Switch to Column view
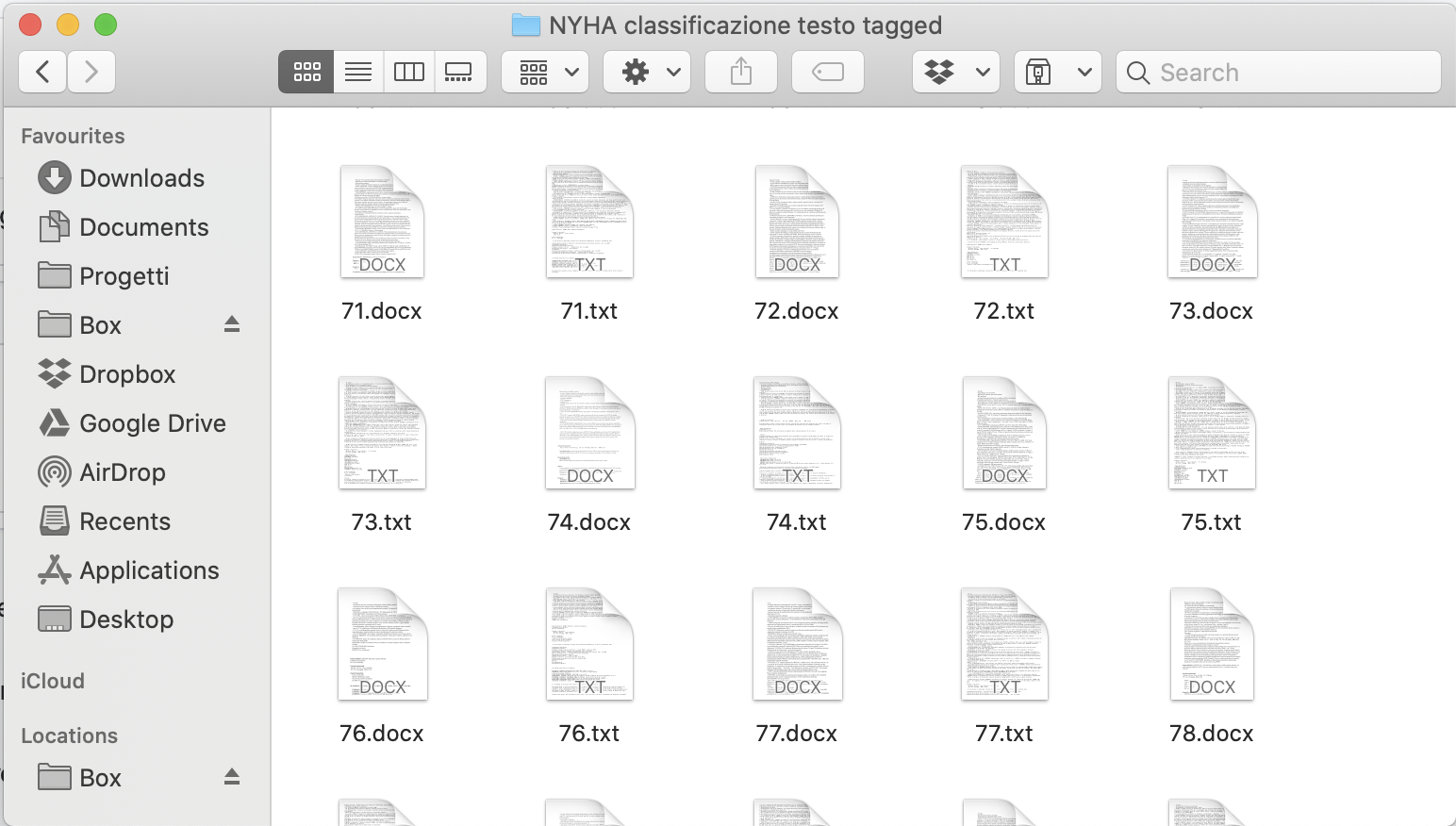 coord(408,71)
